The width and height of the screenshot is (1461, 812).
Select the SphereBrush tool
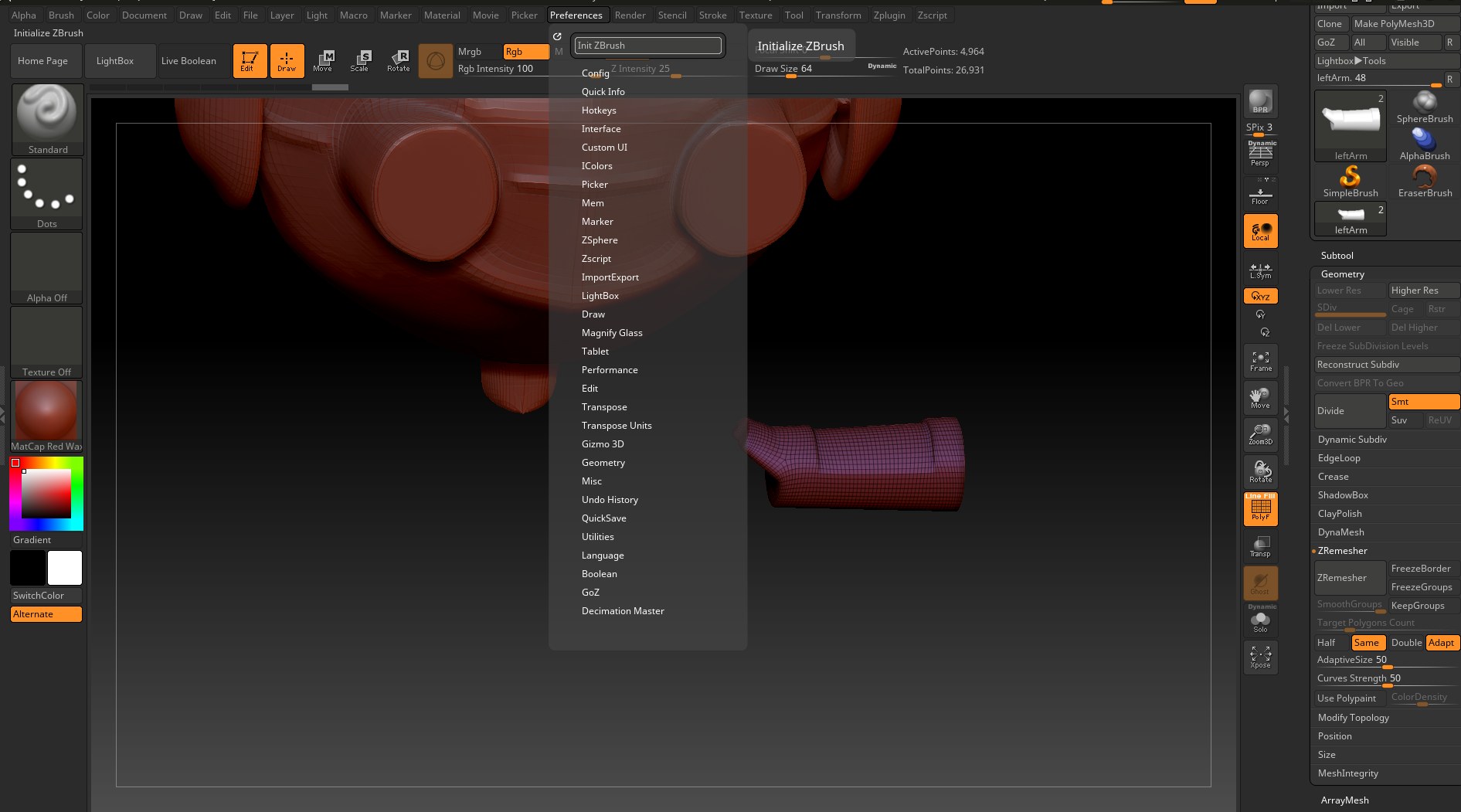1424,107
